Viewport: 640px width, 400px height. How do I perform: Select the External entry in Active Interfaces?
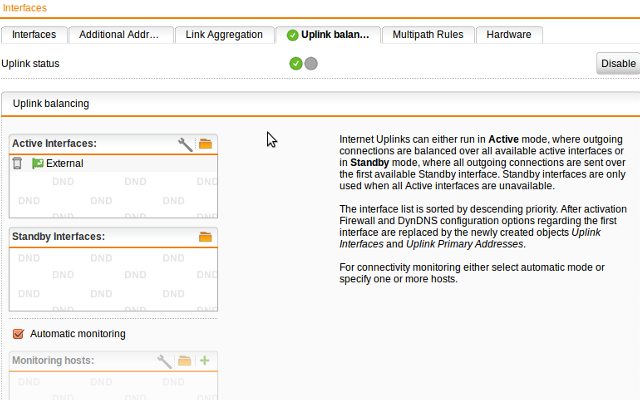pyautogui.click(x=65, y=163)
